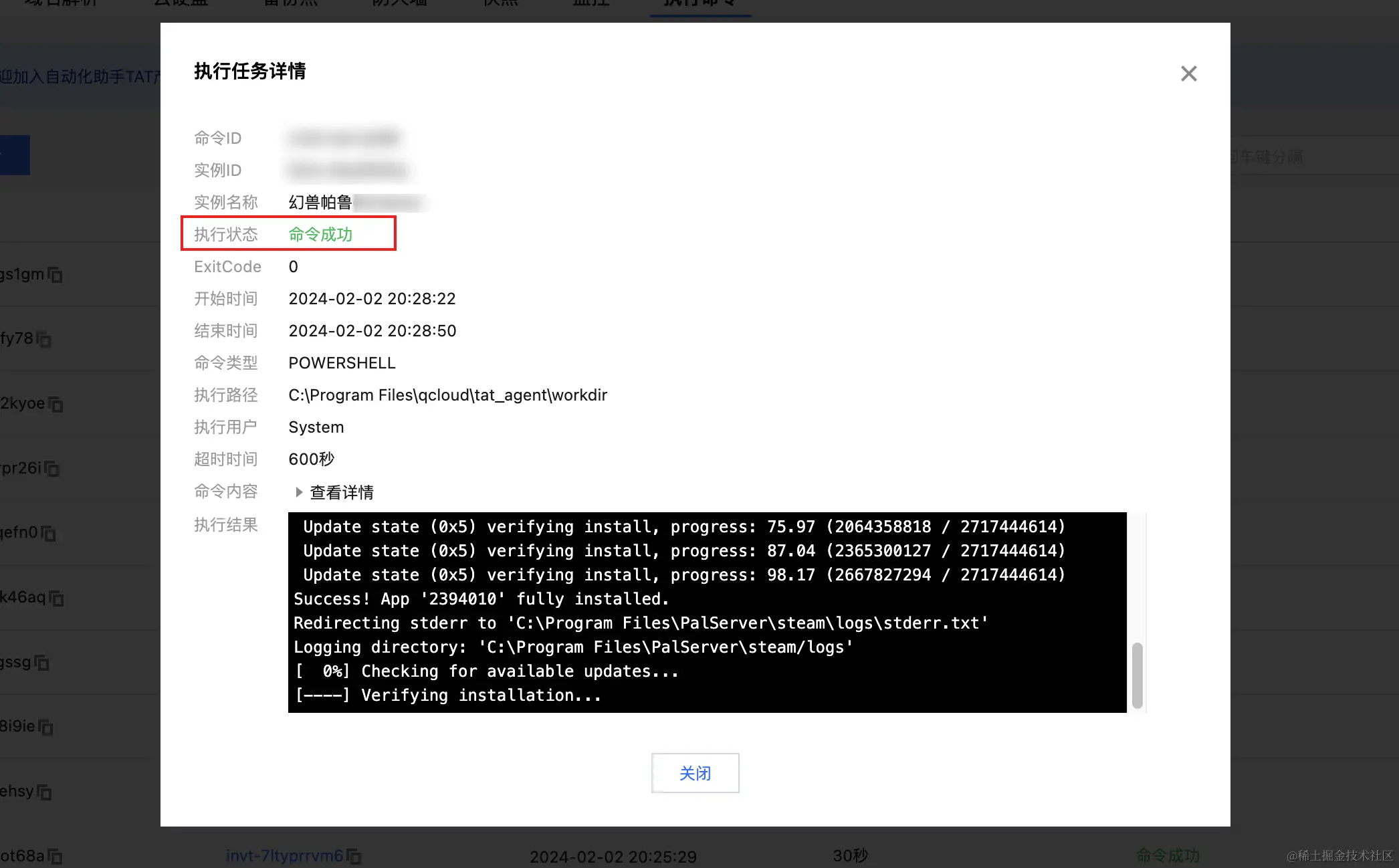Copy the ID ending in ot68a
The image size is (1399, 868).
[x=56, y=857]
